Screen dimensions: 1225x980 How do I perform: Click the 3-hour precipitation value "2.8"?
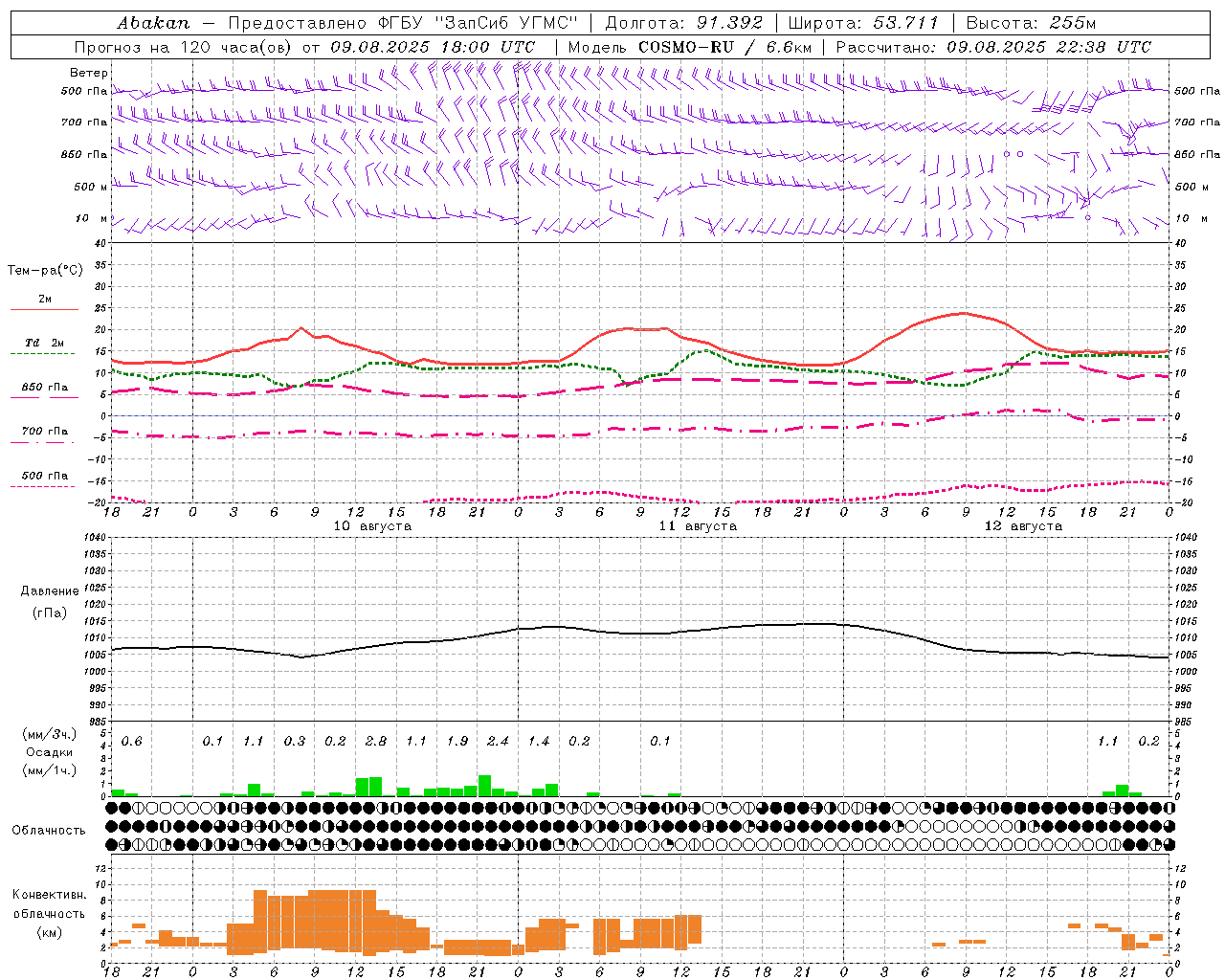point(376,742)
